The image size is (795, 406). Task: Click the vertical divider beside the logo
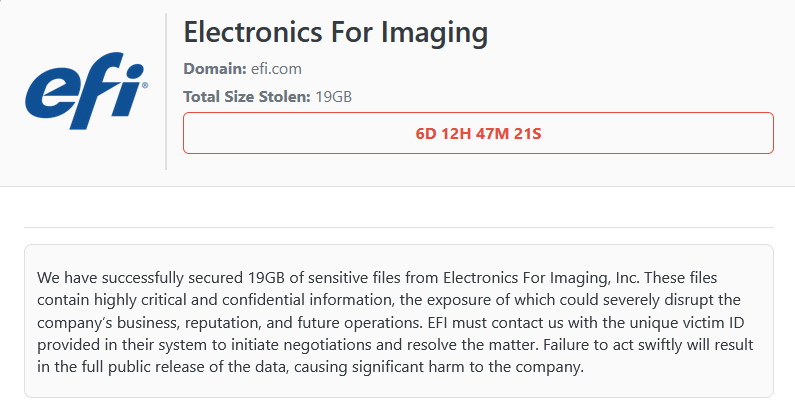tap(166, 92)
